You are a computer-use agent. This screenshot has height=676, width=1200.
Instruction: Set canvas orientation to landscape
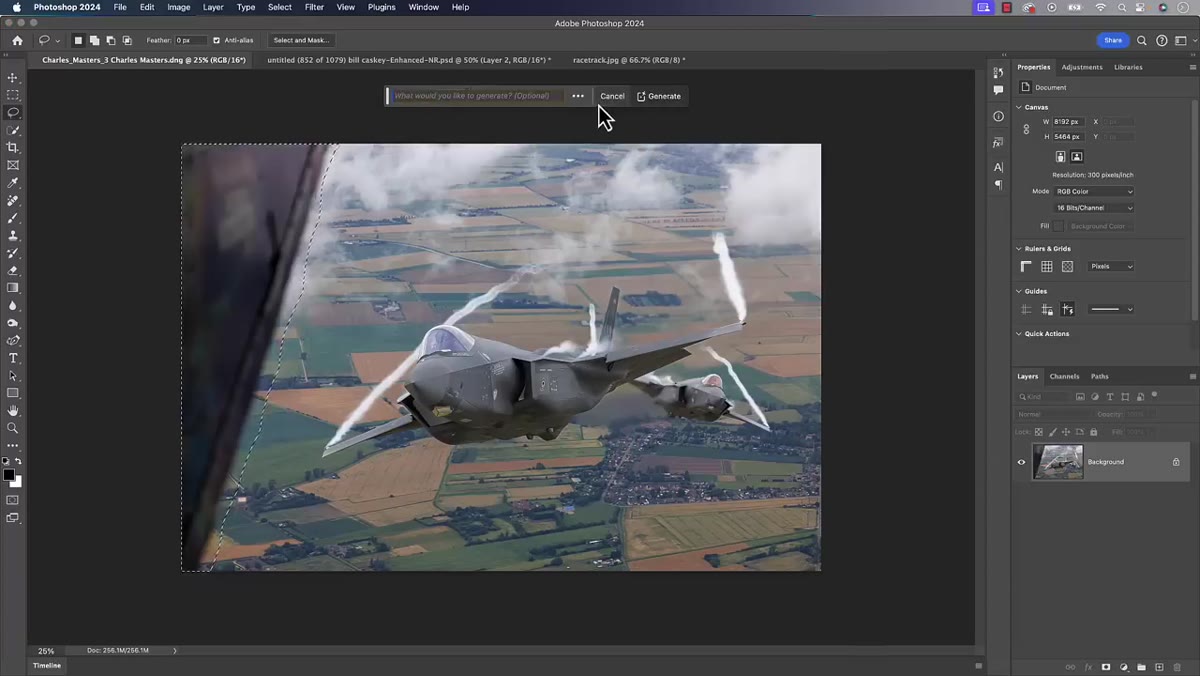[x=1077, y=157]
